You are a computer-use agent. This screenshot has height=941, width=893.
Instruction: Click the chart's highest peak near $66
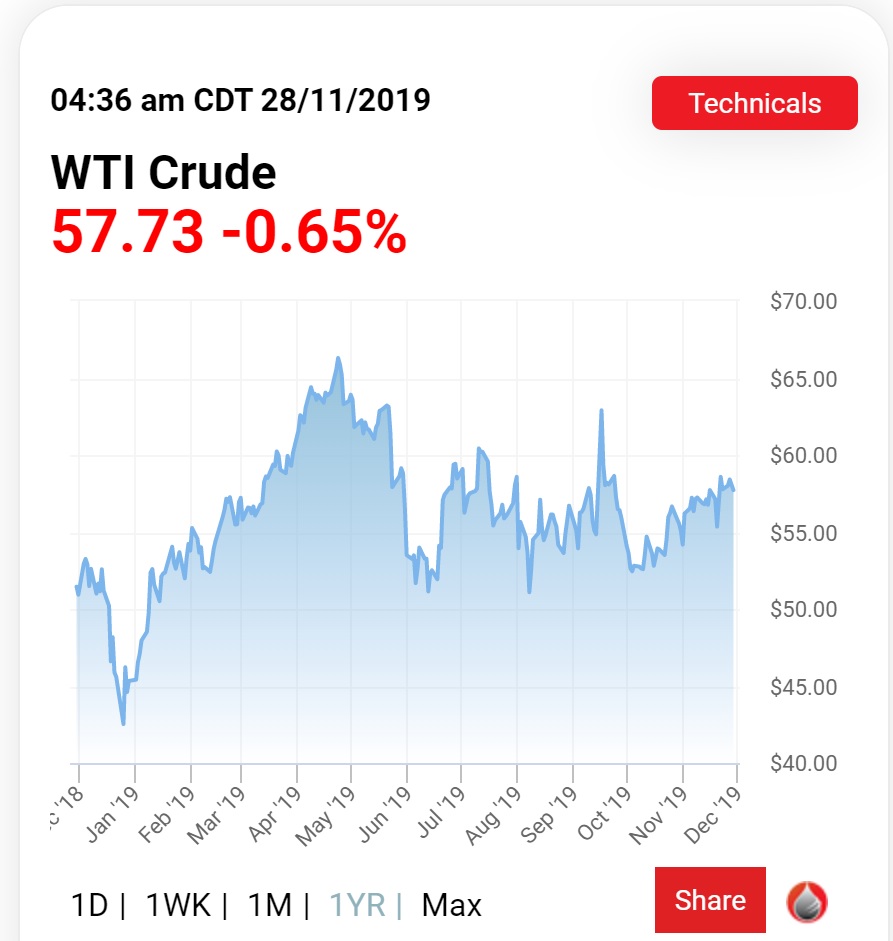338,358
